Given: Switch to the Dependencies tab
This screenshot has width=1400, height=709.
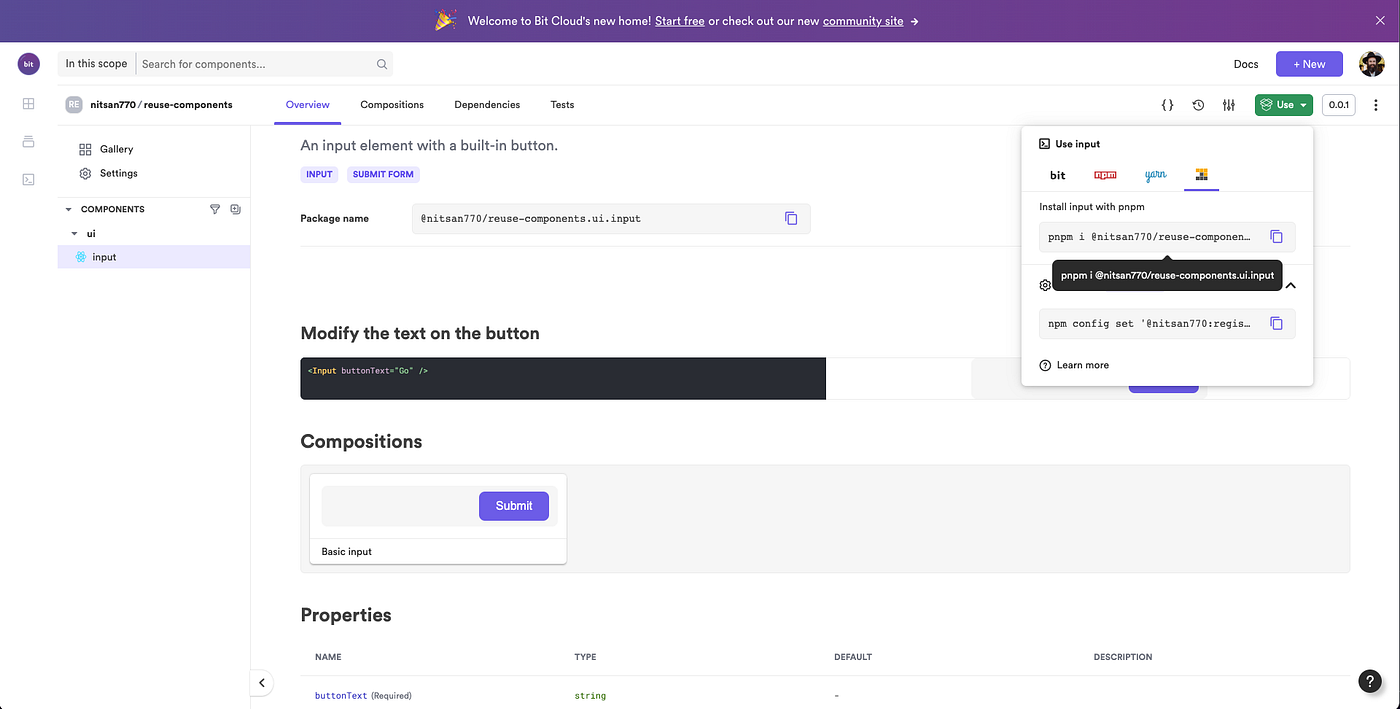Looking at the screenshot, I should pyautogui.click(x=487, y=105).
